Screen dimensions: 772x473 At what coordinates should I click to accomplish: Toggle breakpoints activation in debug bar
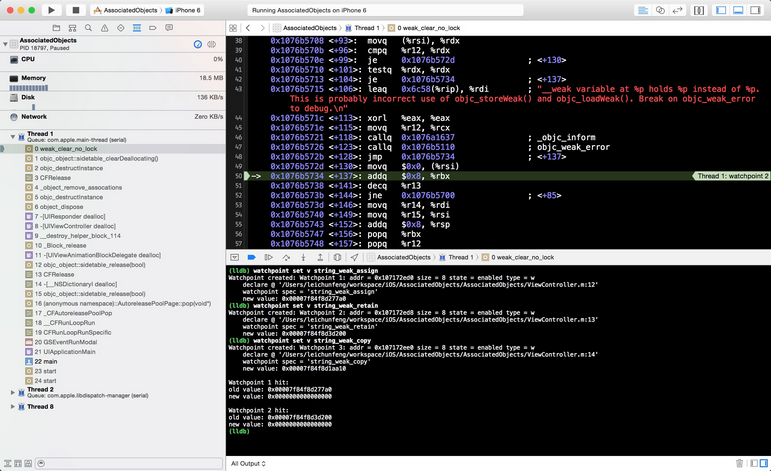251,257
